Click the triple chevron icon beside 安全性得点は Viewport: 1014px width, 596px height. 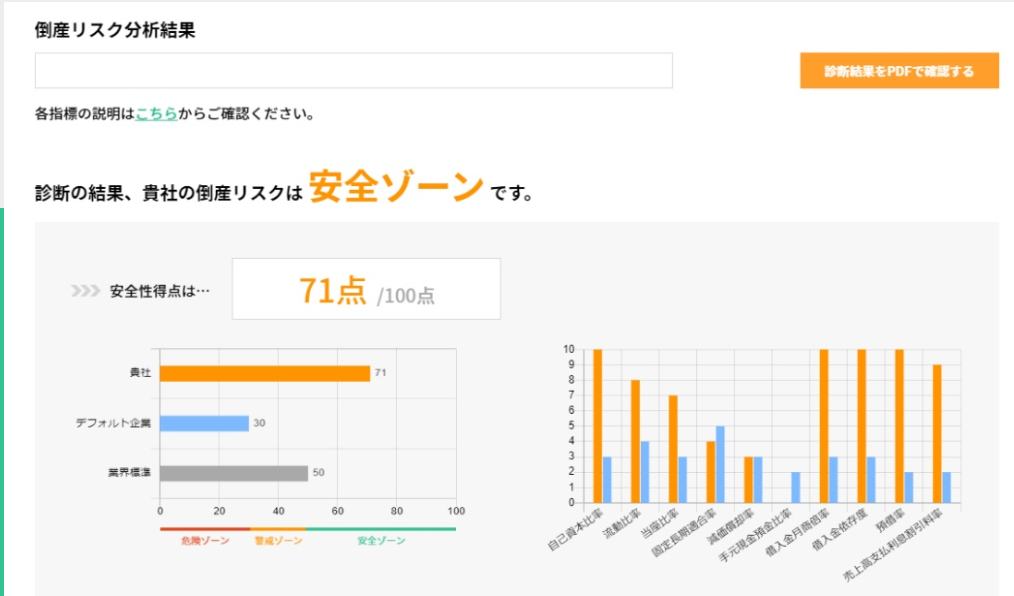pos(85,292)
